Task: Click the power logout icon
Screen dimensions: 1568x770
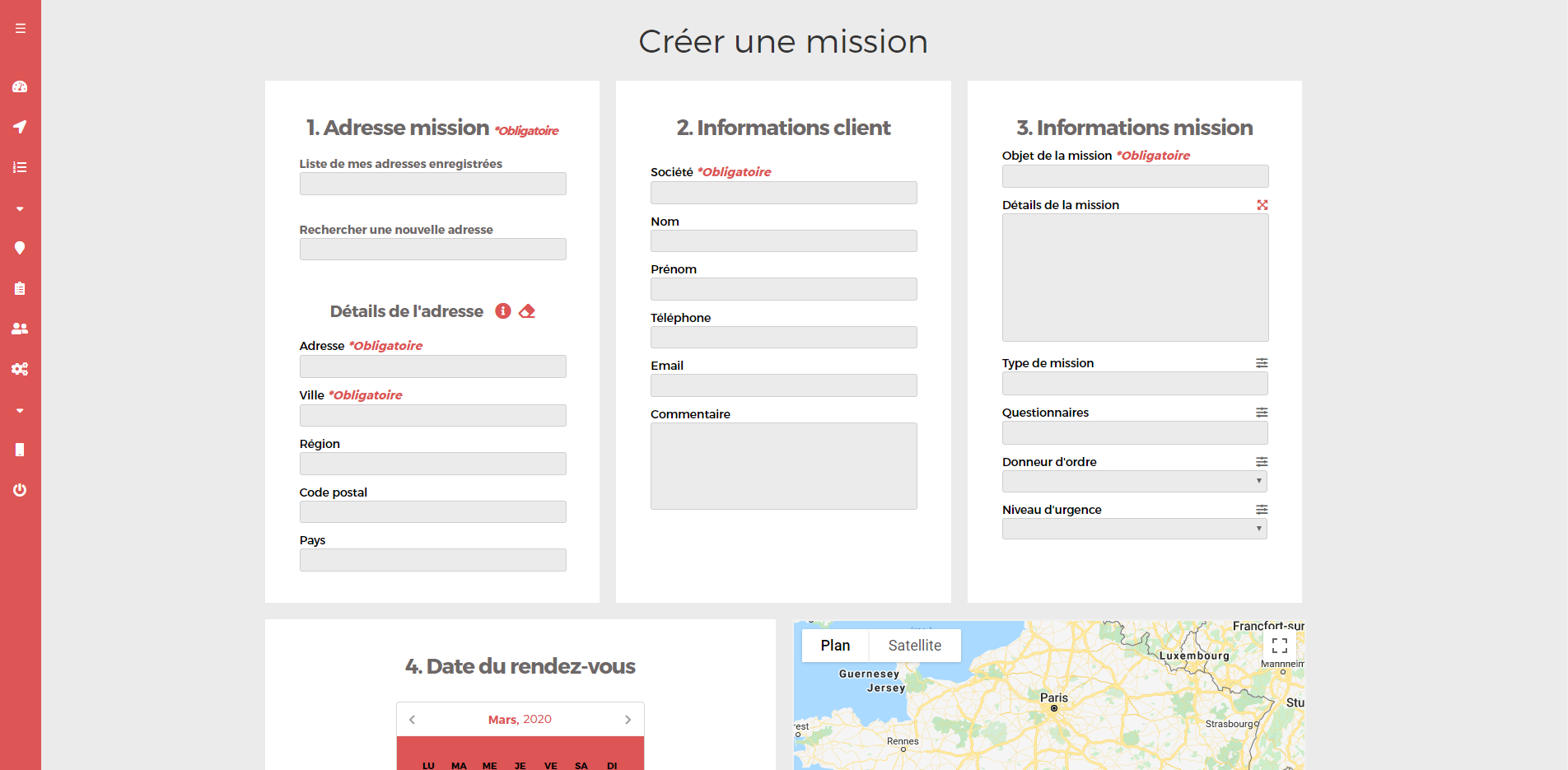Action: pyautogui.click(x=20, y=490)
